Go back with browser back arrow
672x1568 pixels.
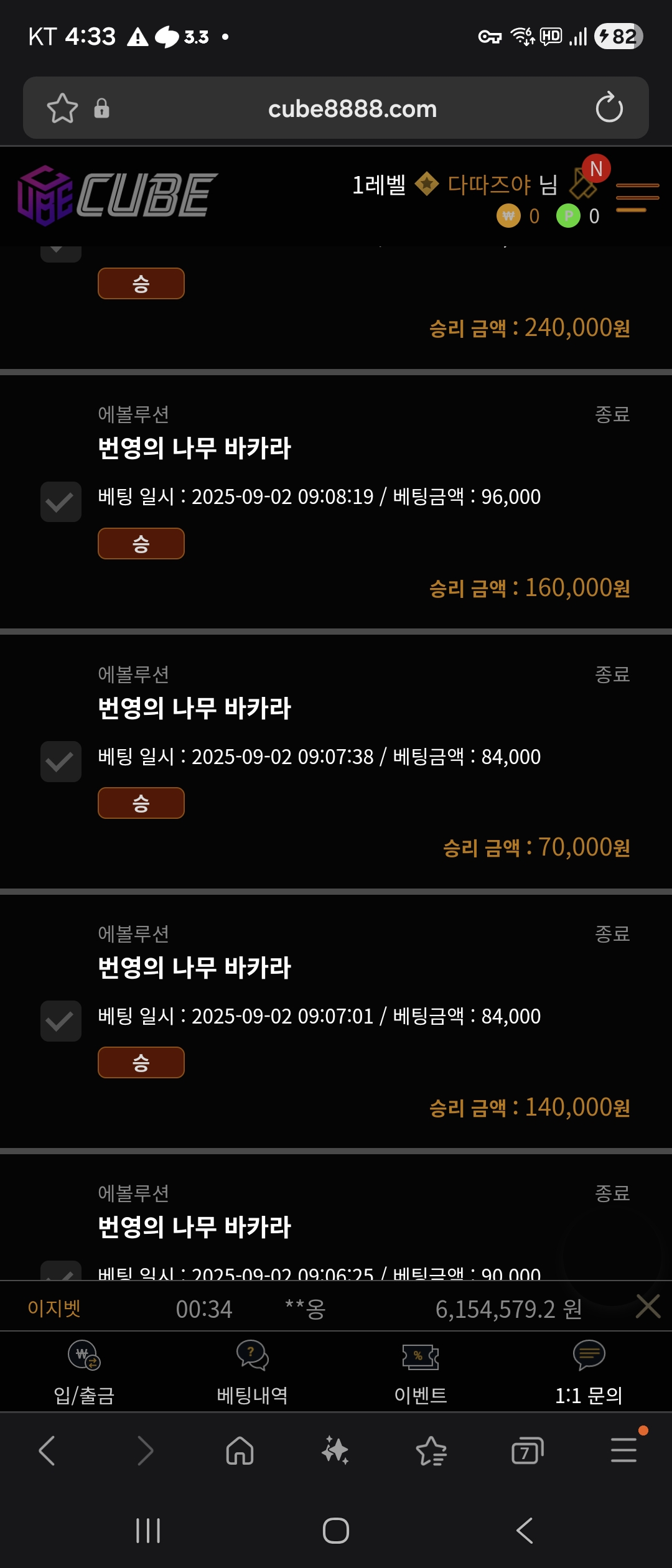pos(47,1451)
